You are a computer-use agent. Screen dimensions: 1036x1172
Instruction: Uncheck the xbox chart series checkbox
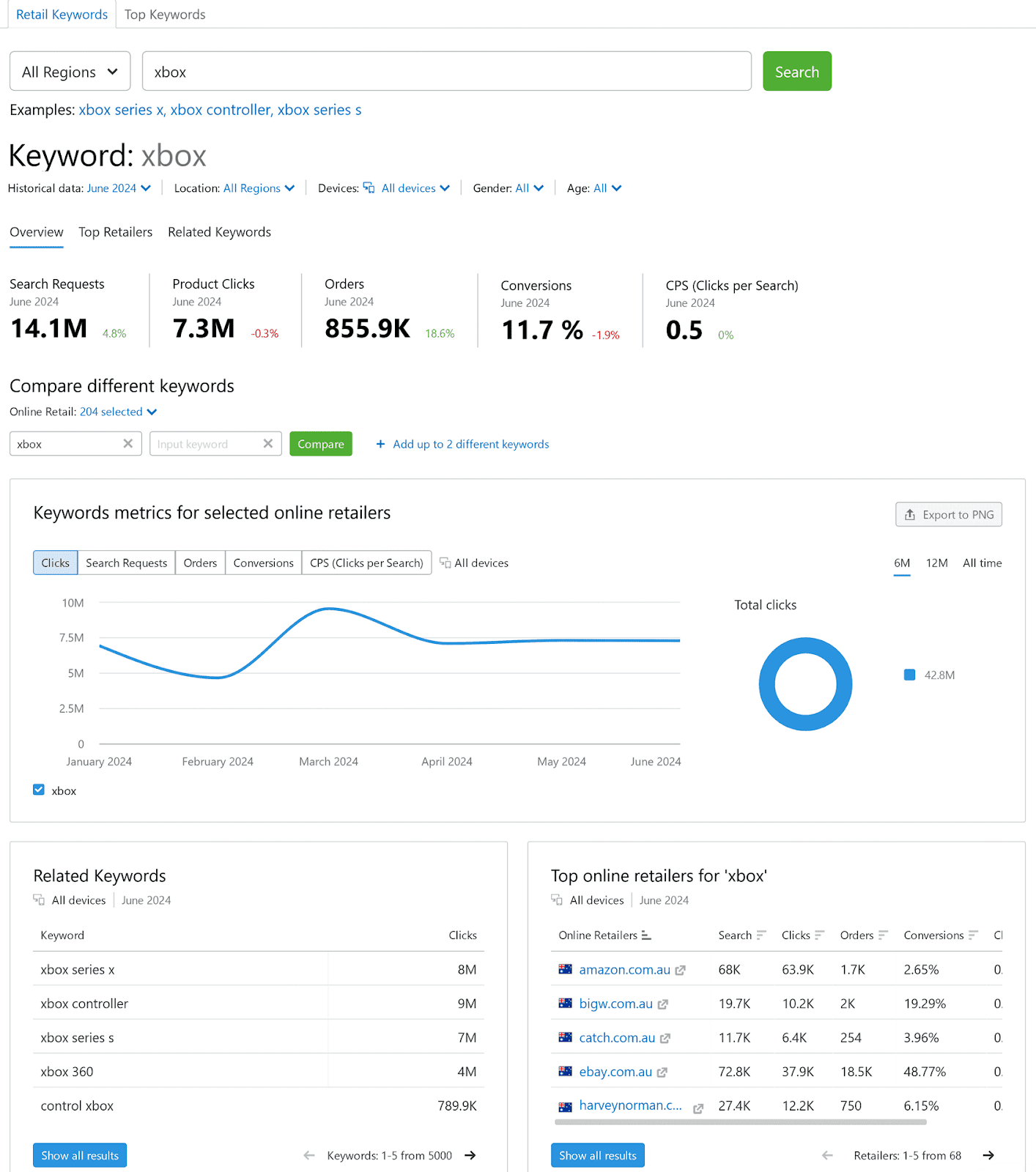(x=39, y=790)
